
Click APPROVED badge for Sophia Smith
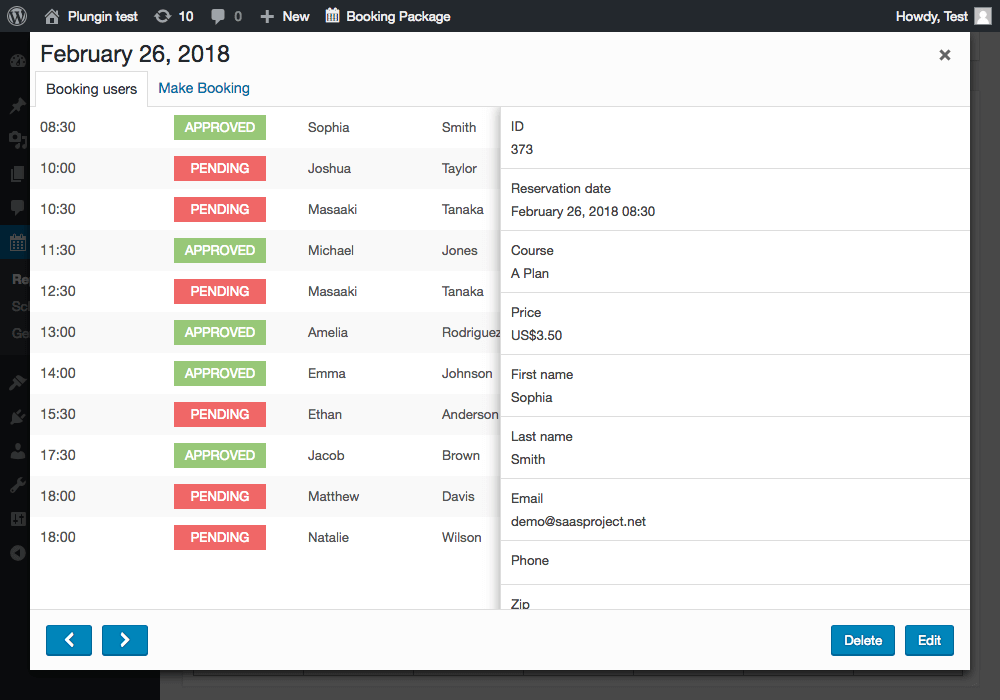pyautogui.click(x=220, y=127)
